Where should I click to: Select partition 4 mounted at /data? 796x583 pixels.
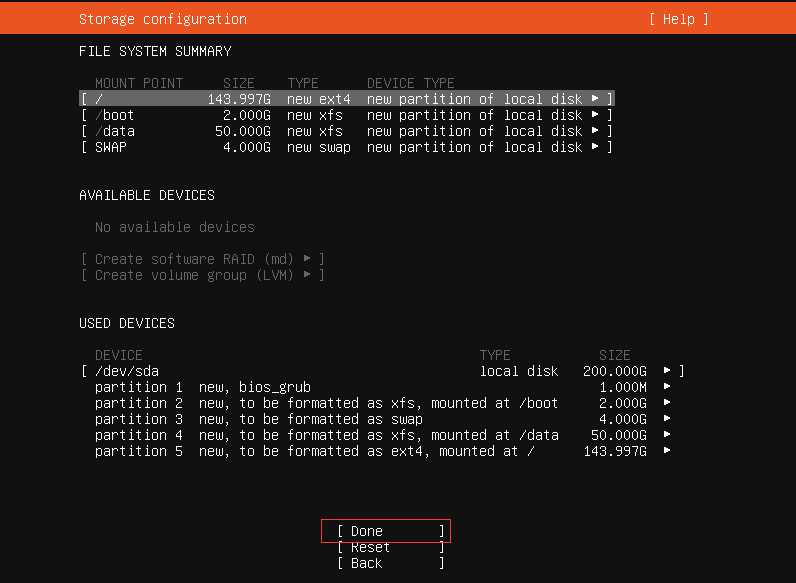pos(382,435)
